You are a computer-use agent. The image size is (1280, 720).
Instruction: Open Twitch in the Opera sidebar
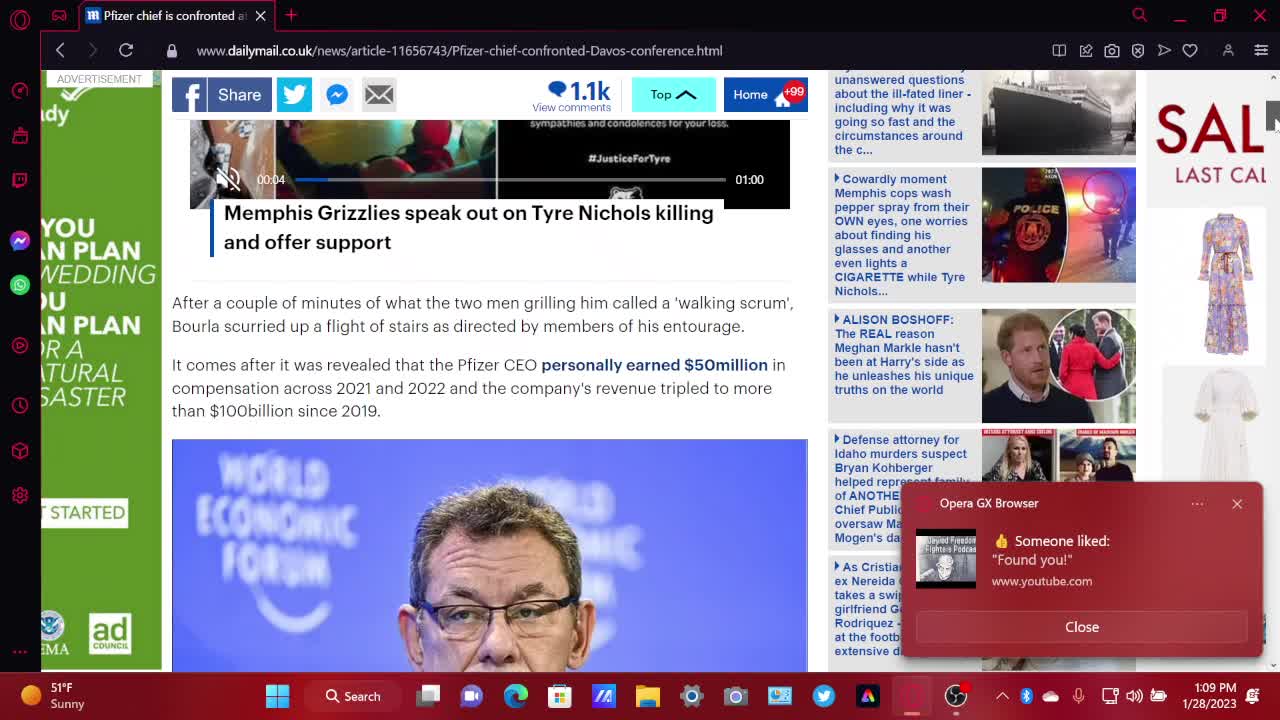[20, 180]
